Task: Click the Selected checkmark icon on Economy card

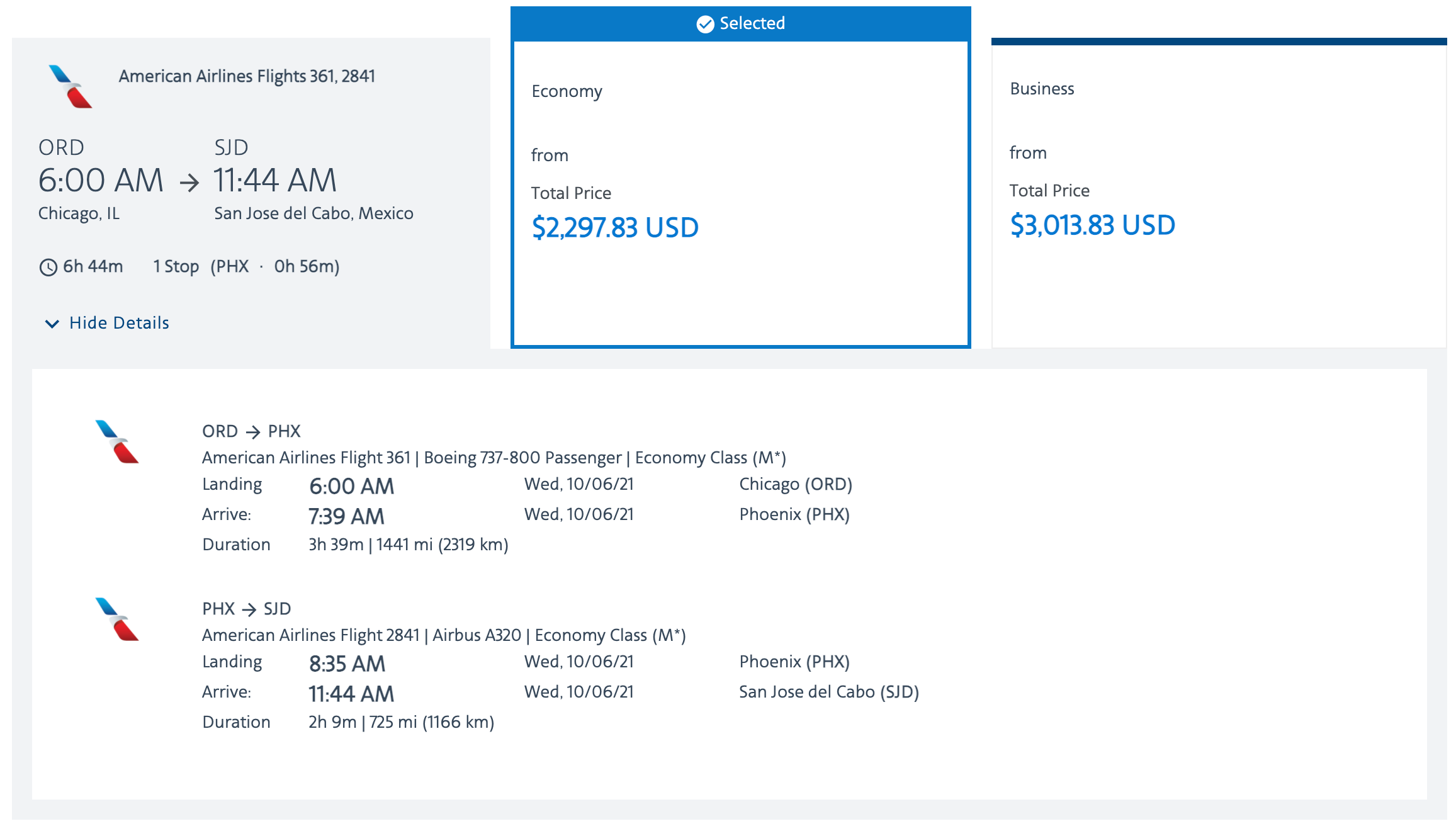Action: pyautogui.click(x=705, y=23)
